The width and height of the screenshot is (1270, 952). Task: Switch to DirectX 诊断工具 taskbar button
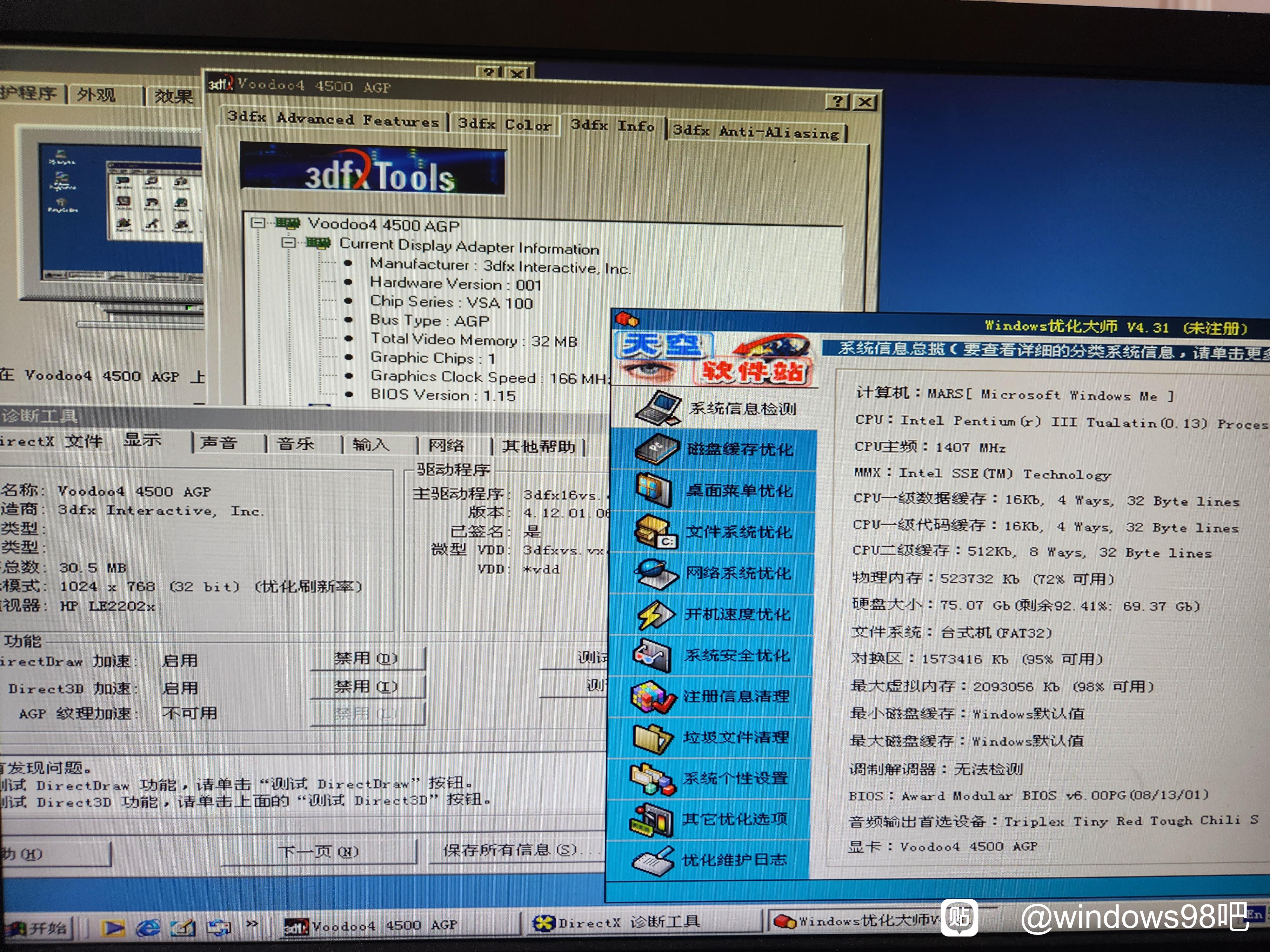(x=644, y=923)
